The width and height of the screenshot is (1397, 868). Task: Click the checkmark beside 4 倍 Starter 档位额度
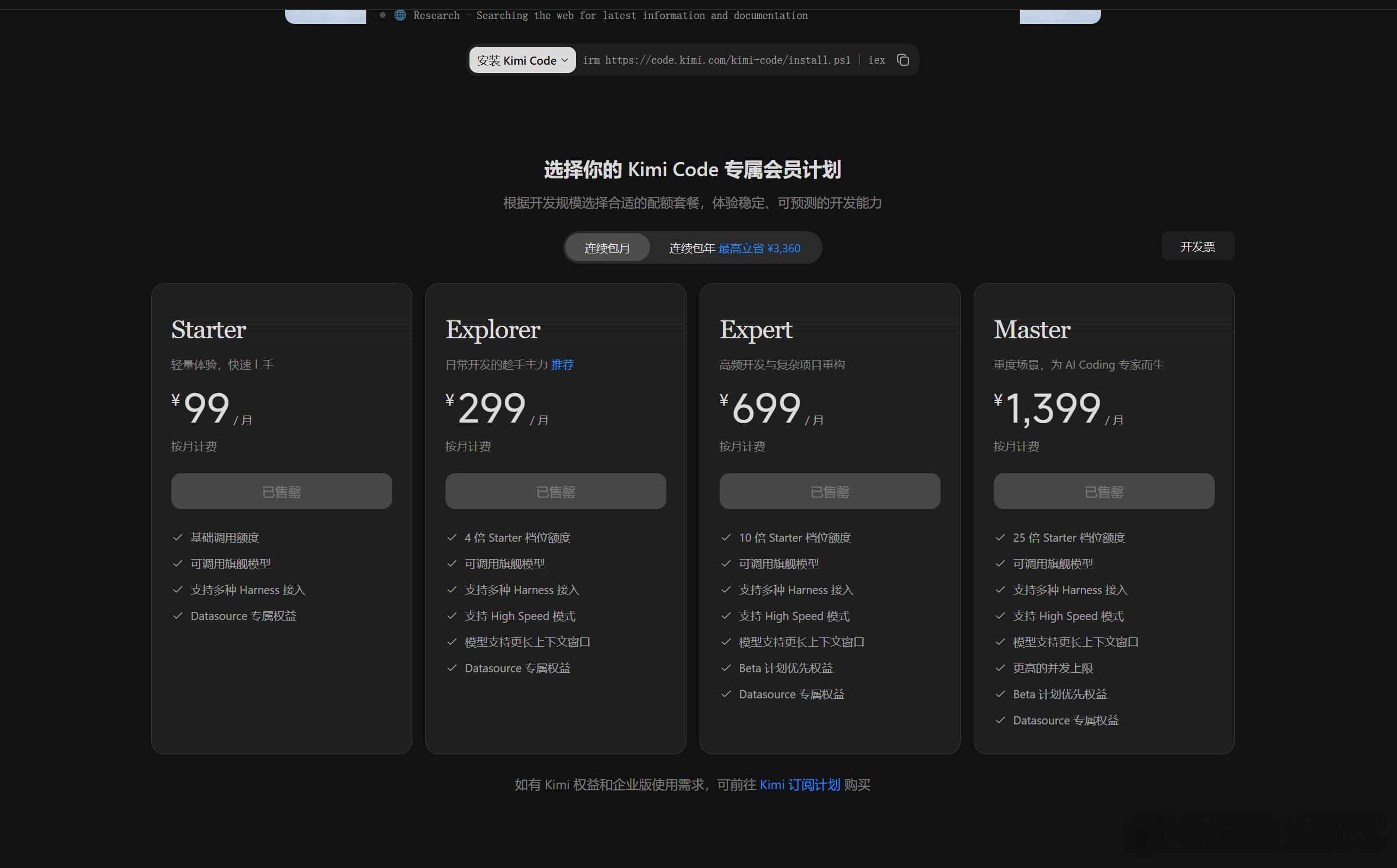(x=452, y=537)
